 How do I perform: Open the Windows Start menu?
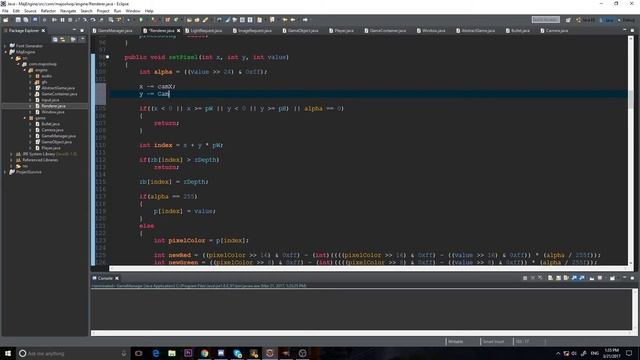8,353
